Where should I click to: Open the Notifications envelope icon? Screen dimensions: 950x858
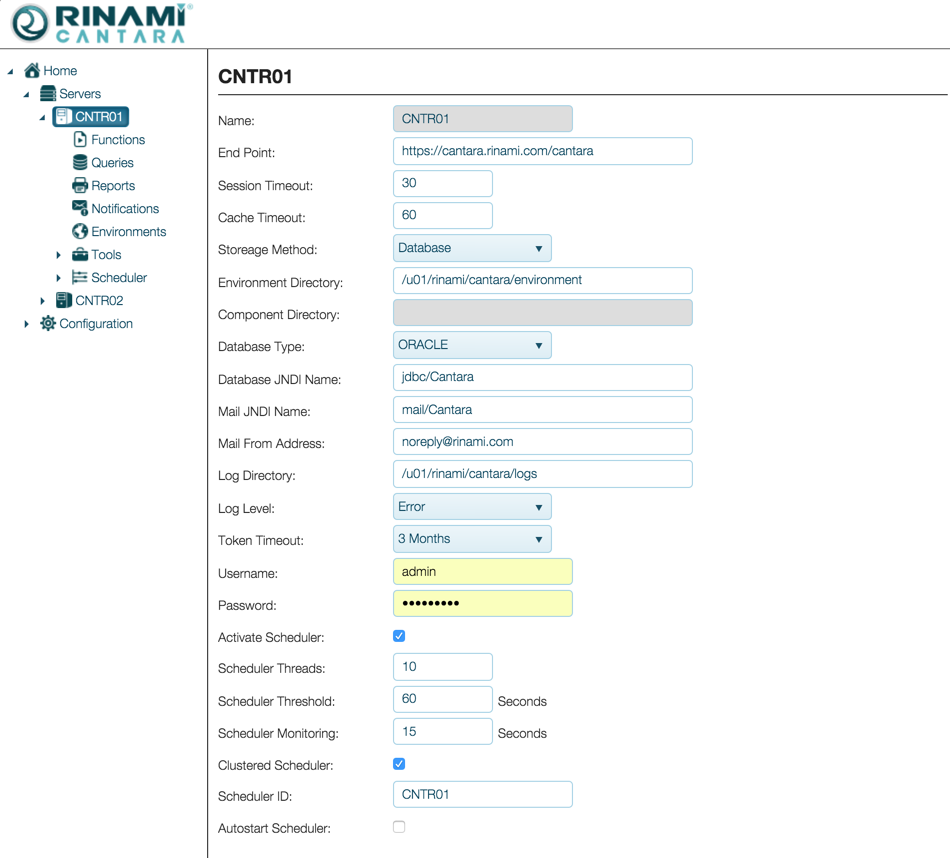click(x=80, y=208)
